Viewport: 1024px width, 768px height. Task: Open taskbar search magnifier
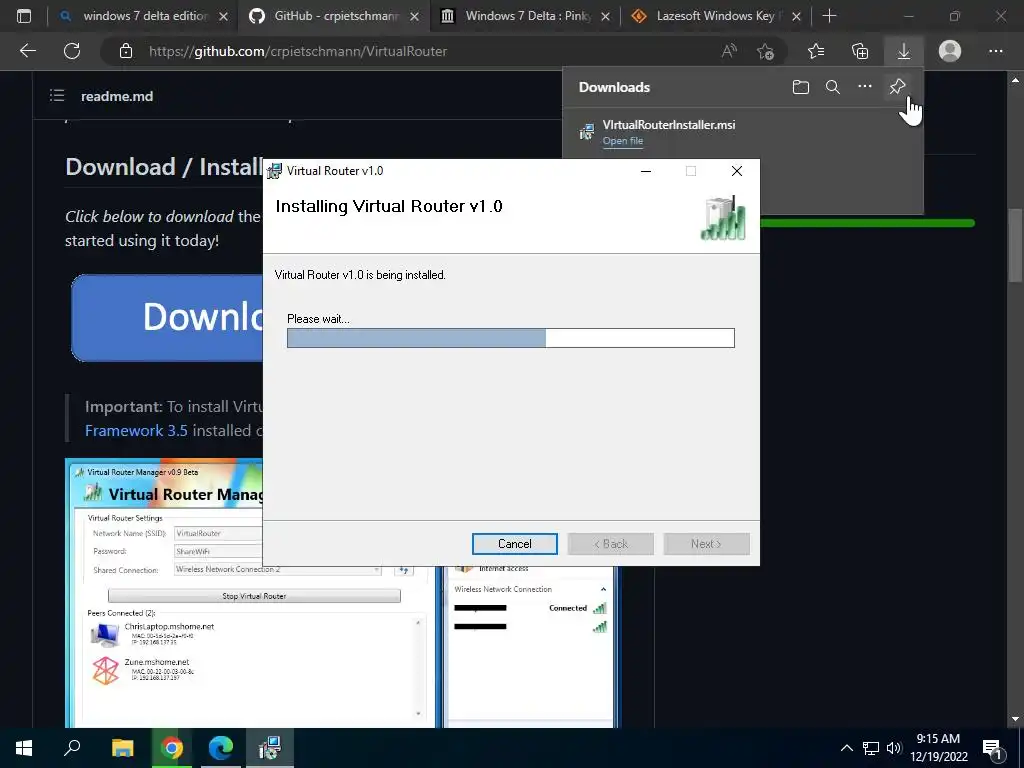click(72, 748)
